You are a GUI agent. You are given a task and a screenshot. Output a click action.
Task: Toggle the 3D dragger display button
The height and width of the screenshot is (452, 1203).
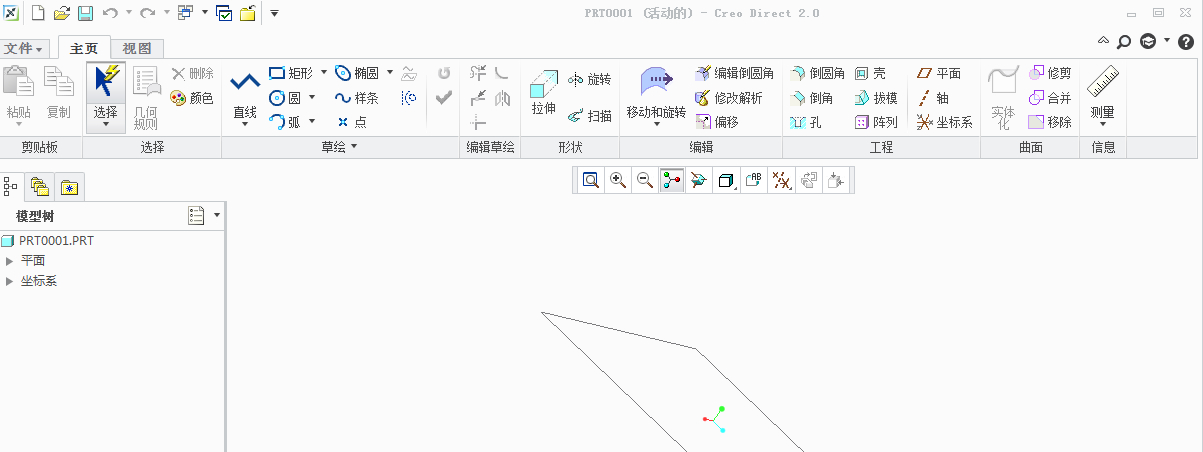[672, 180]
